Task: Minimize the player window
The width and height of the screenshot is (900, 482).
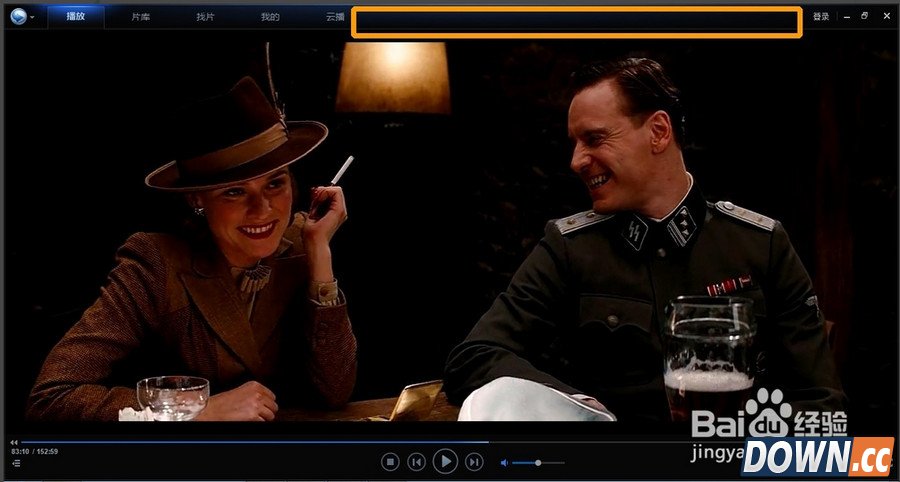Action: (847, 17)
